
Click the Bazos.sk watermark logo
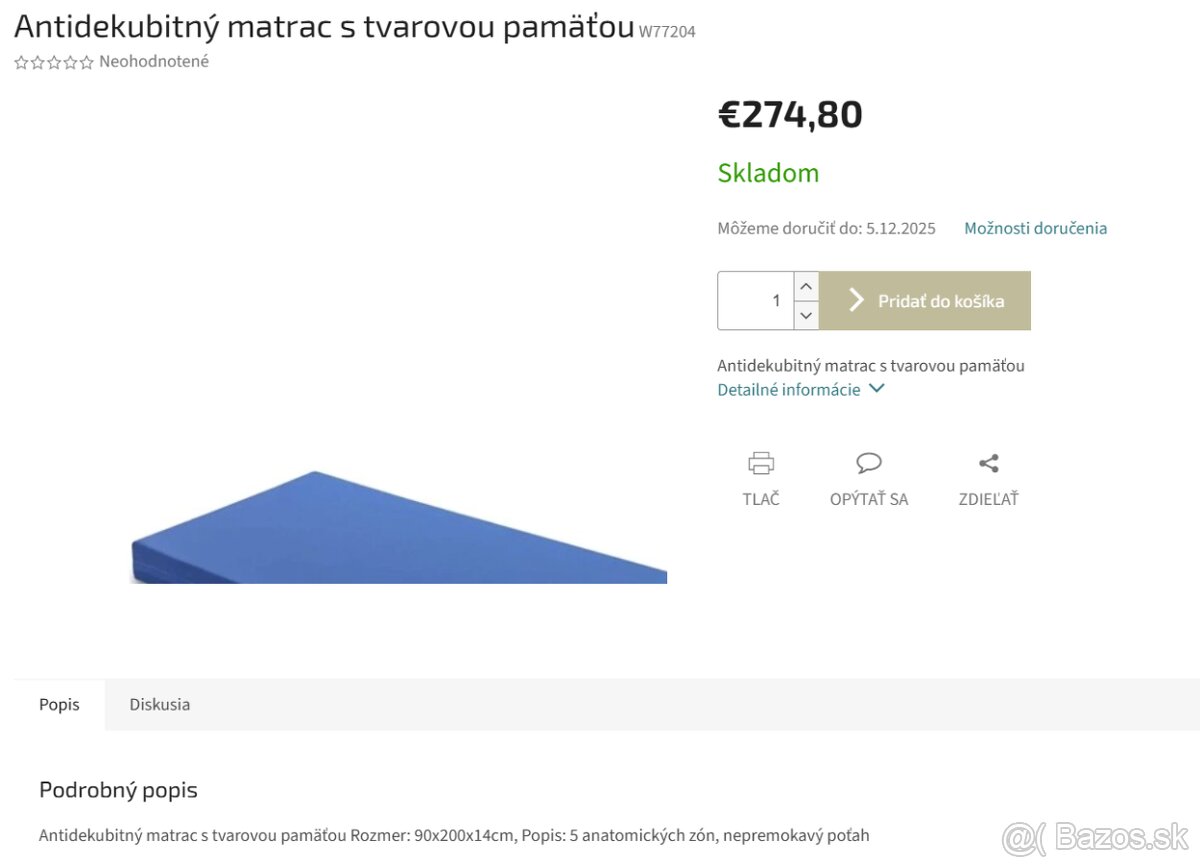[x=1095, y=836]
